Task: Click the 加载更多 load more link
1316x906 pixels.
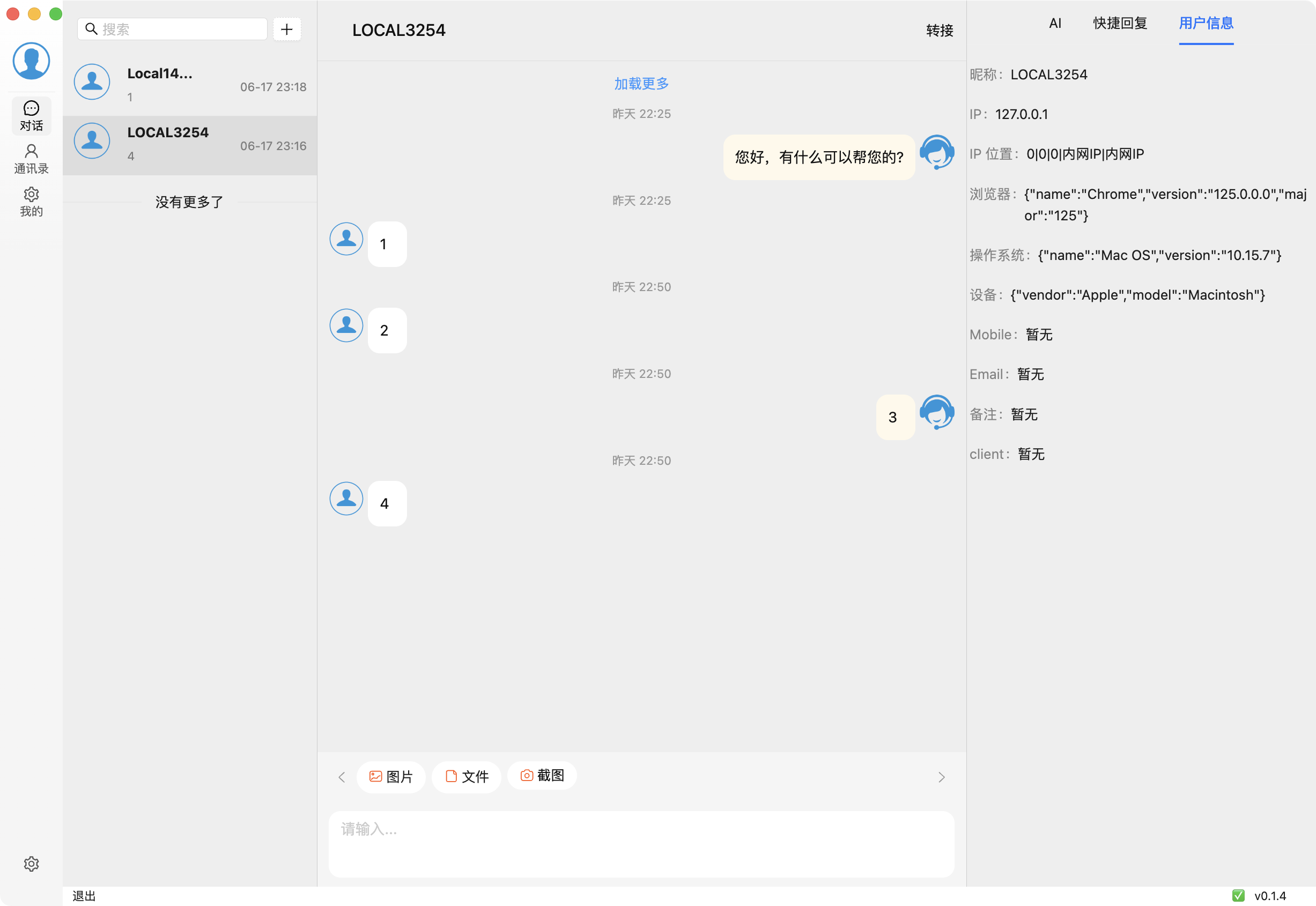Action: pos(641,84)
